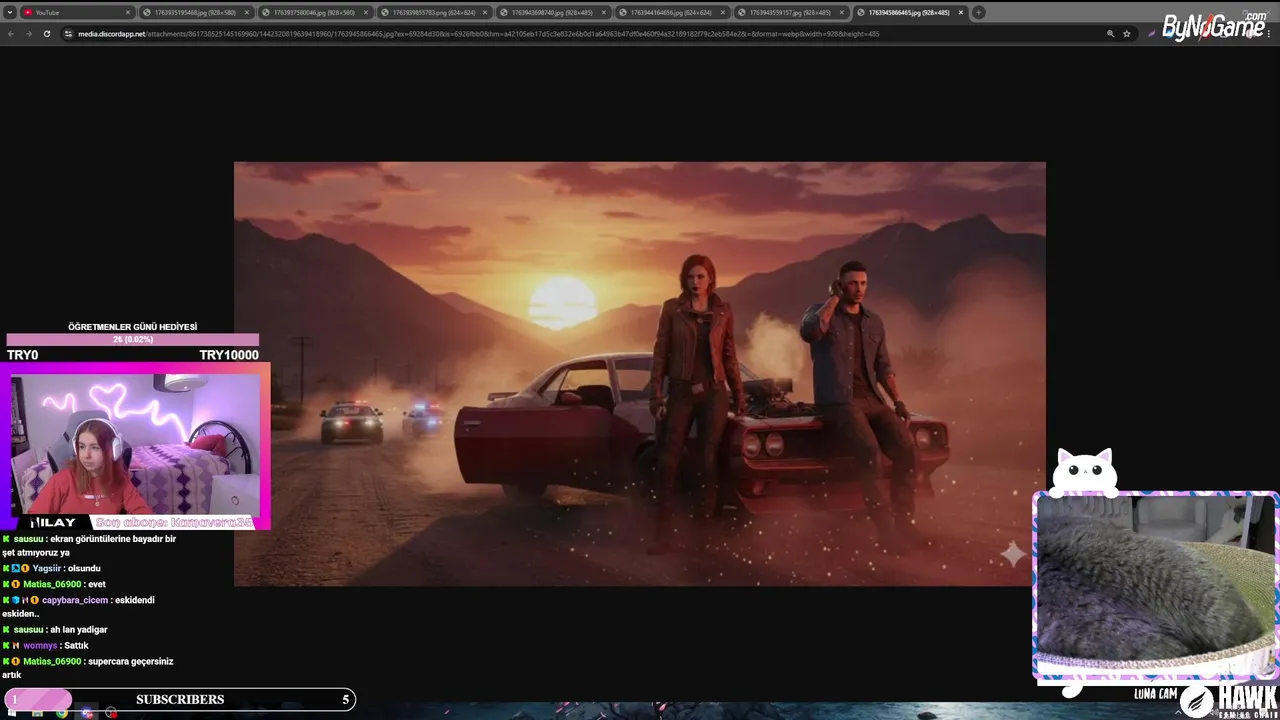Open the 1763938855783.jpg tab
The height and width of the screenshot is (720, 1280).
pos(433,12)
